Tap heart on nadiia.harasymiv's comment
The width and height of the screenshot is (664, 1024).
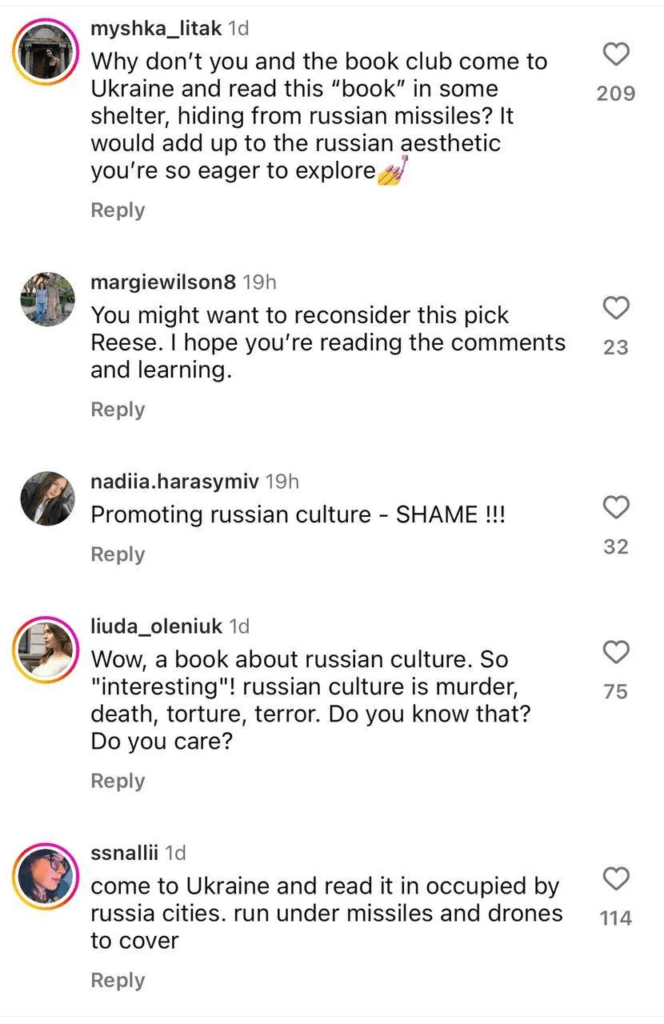pyautogui.click(x=616, y=507)
